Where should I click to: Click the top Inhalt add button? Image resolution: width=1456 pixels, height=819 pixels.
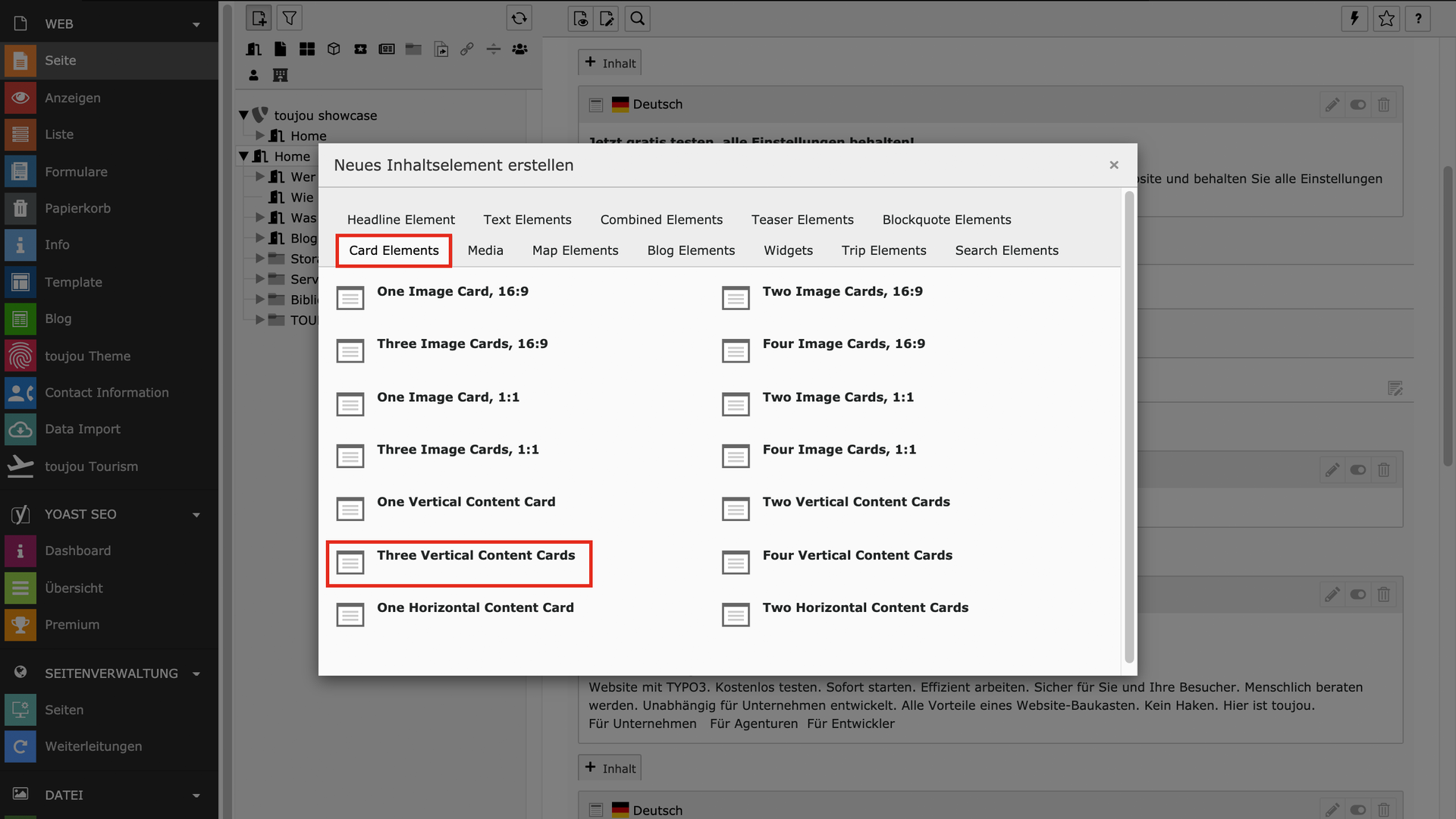tap(610, 64)
